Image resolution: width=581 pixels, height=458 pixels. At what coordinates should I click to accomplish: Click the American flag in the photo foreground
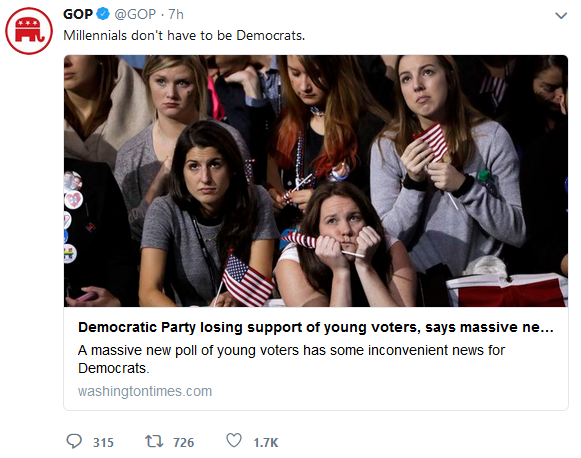coord(246,281)
